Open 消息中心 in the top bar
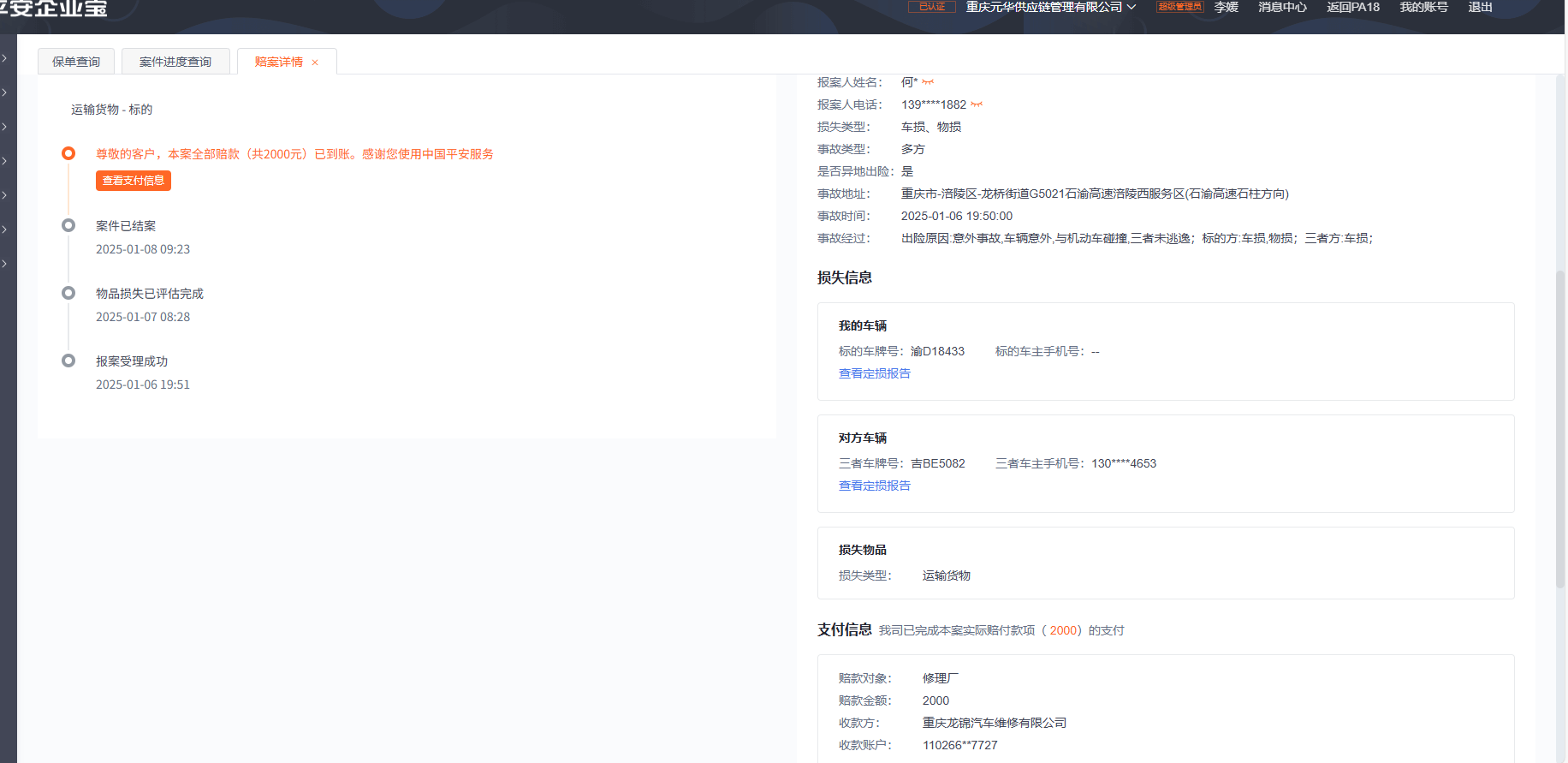 pos(1281,7)
